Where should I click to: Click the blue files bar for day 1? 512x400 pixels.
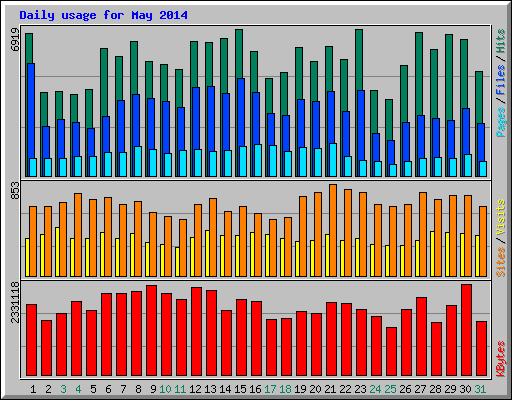point(31,110)
